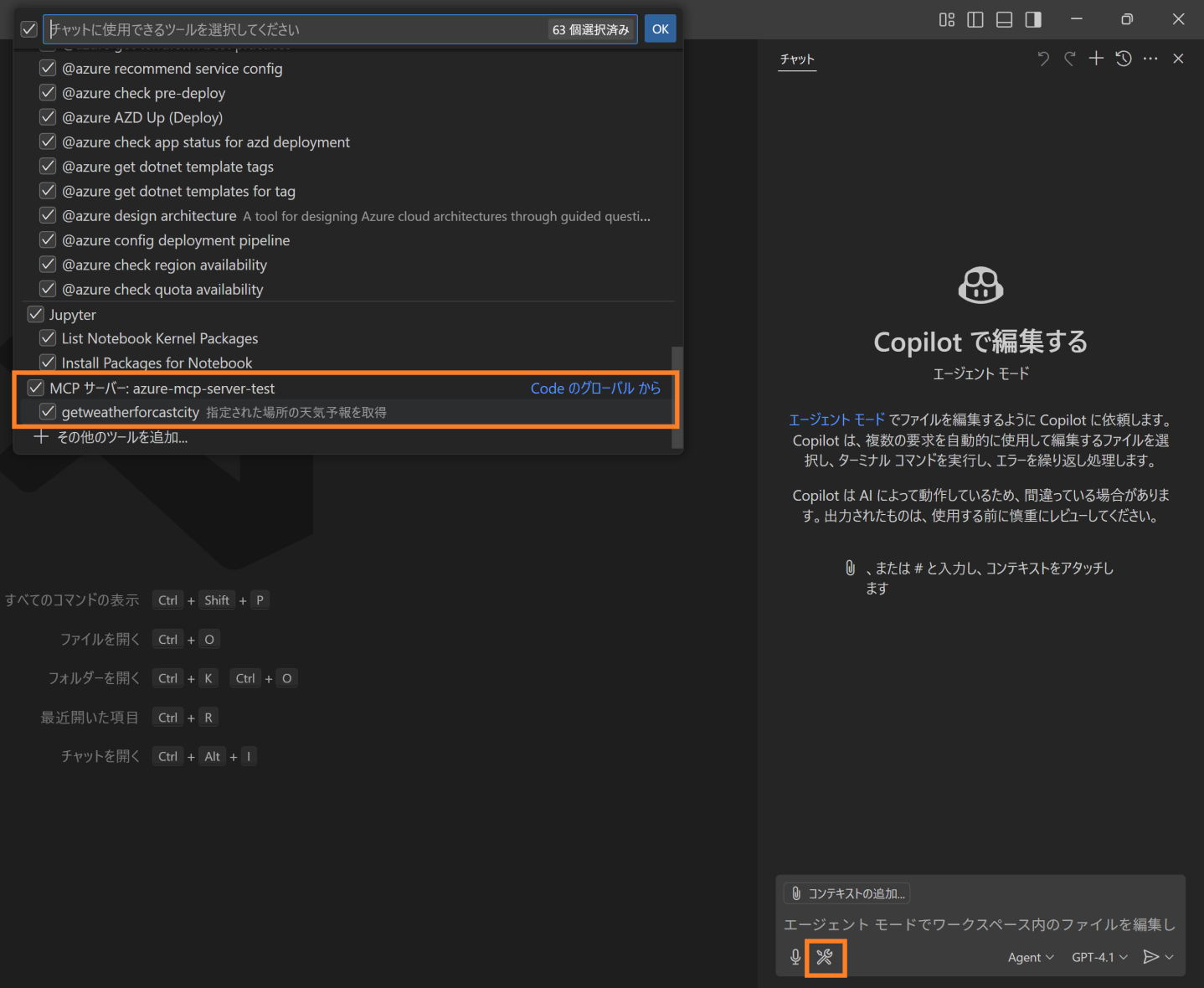Image resolution: width=1204 pixels, height=988 pixels.
Task: Send the chat message arrow icon
Action: [1151, 957]
